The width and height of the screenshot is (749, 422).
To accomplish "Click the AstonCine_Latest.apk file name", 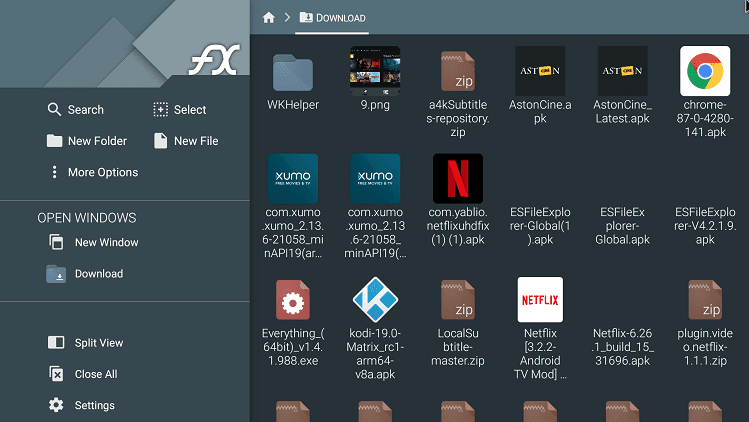I will click(x=622, y=111).
